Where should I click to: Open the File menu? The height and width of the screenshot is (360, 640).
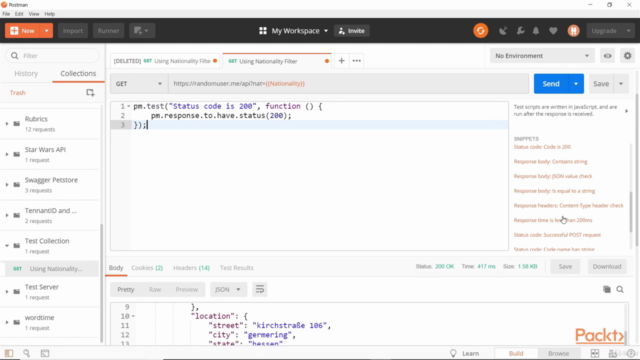6,14
